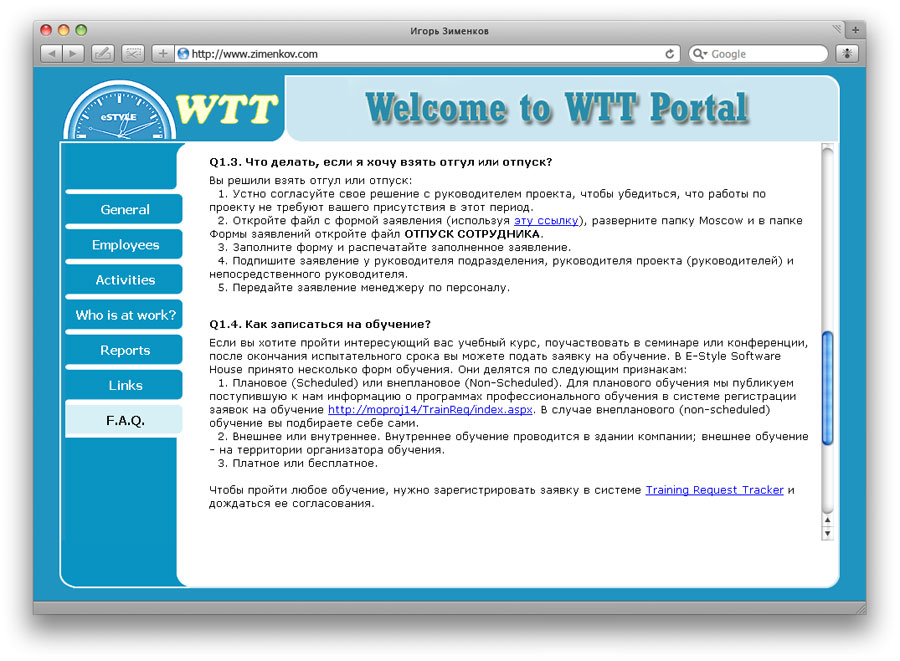This screenshot has width=900, height=661.
Task: Click the yellow WTT logo text
Action: click(x=227, y=109)
